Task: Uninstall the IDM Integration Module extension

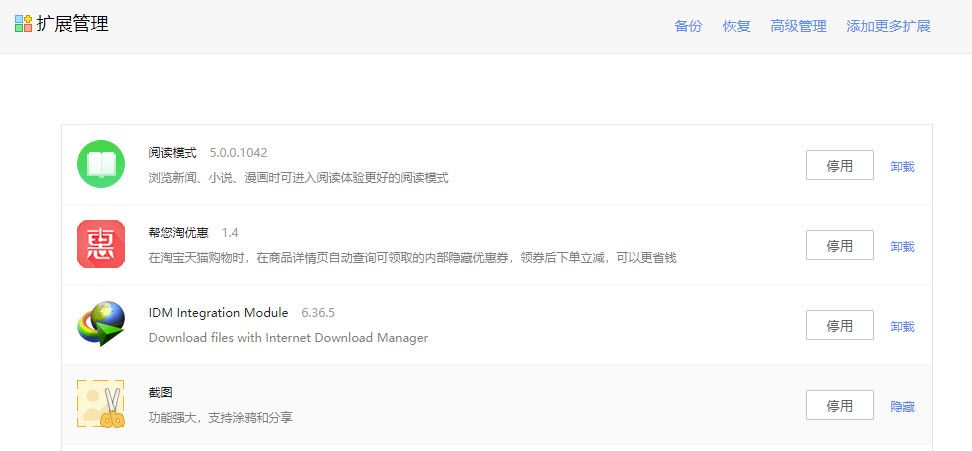Action: coord(902,327)
